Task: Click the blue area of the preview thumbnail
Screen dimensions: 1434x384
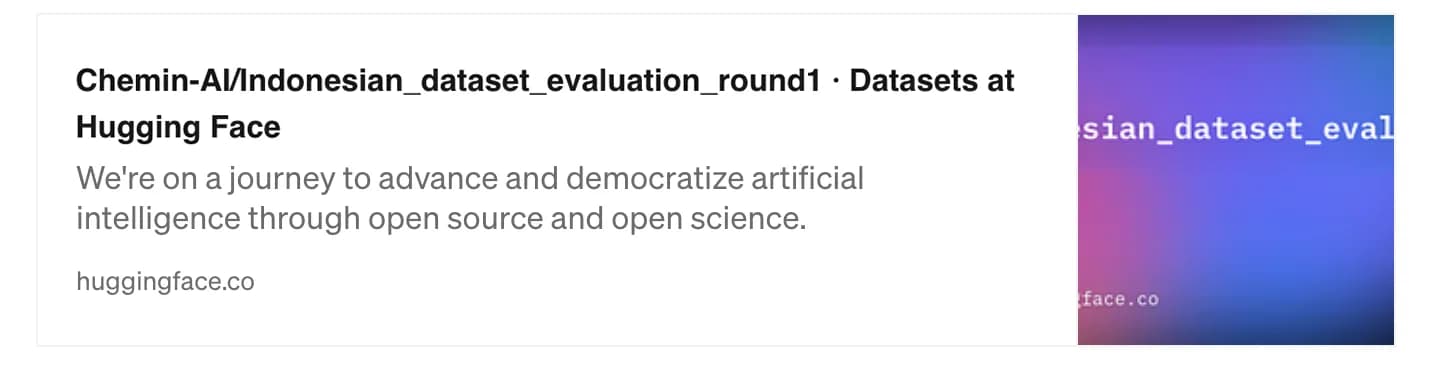Action: click(x=1300, y=220)
